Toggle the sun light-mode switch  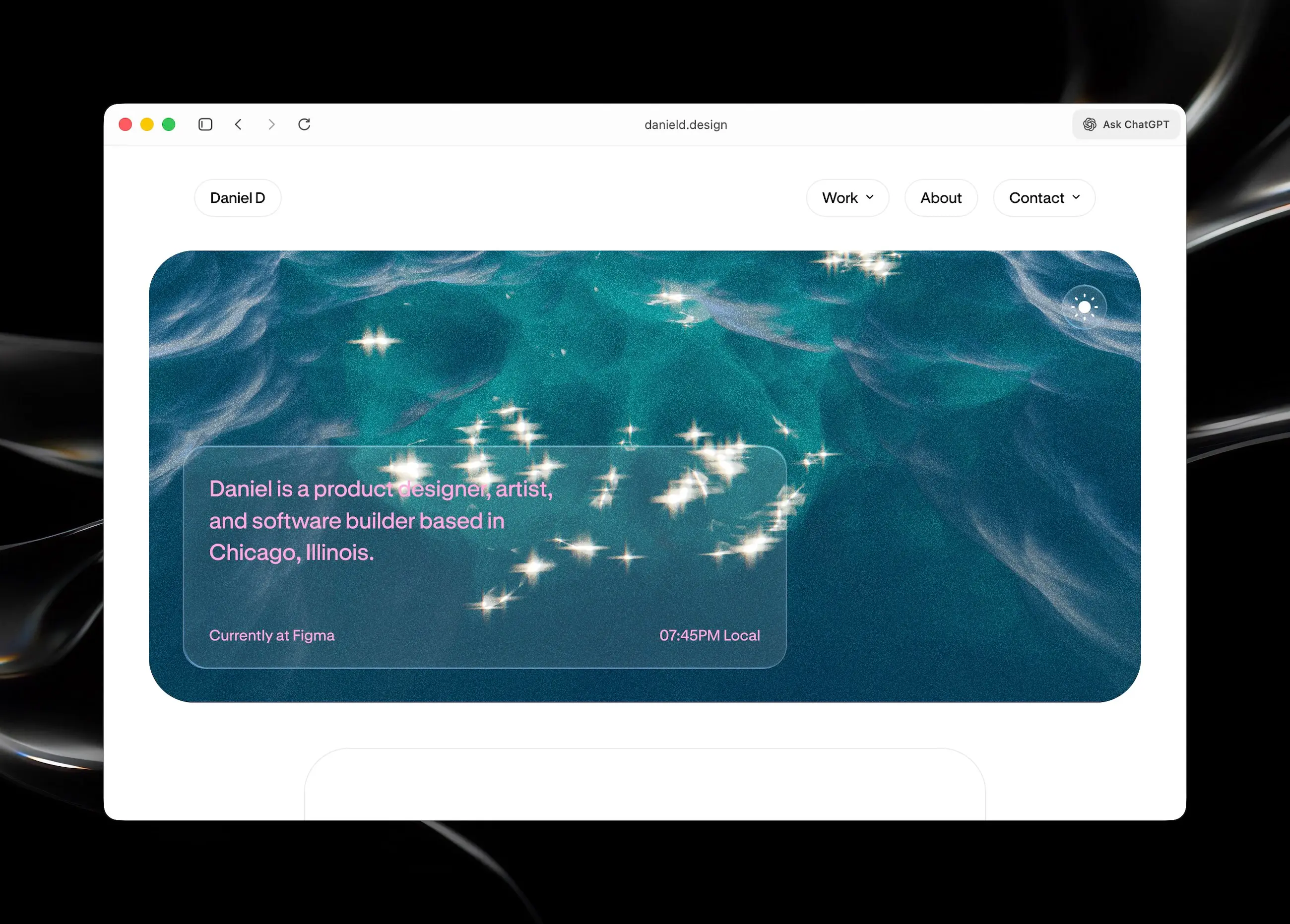click(x=1084, y=308)
